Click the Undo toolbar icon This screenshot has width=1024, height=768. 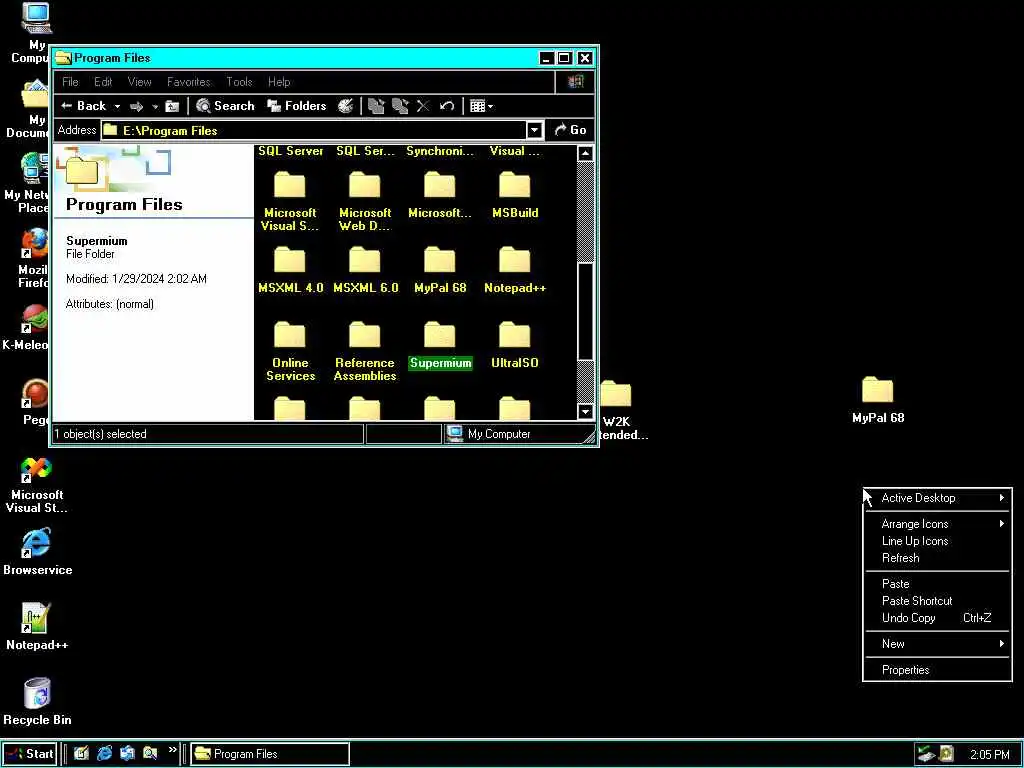447,106
